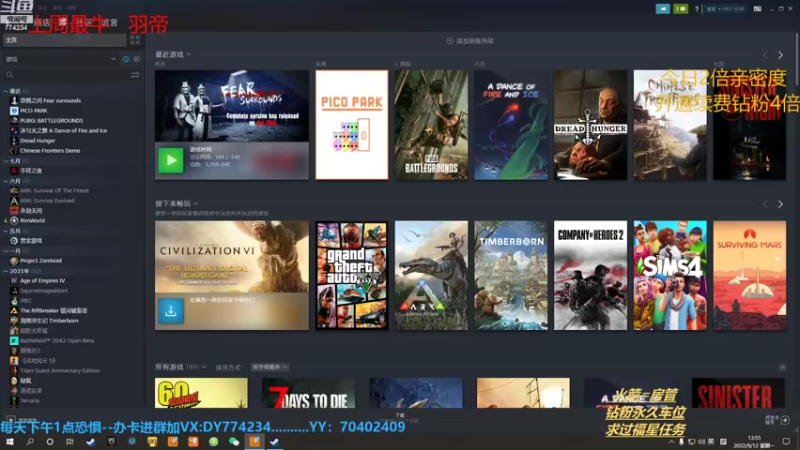Open the 最近游戏 shelf dropdown
The height and width of the screenshot is (450, 800).
click(173, 54)
